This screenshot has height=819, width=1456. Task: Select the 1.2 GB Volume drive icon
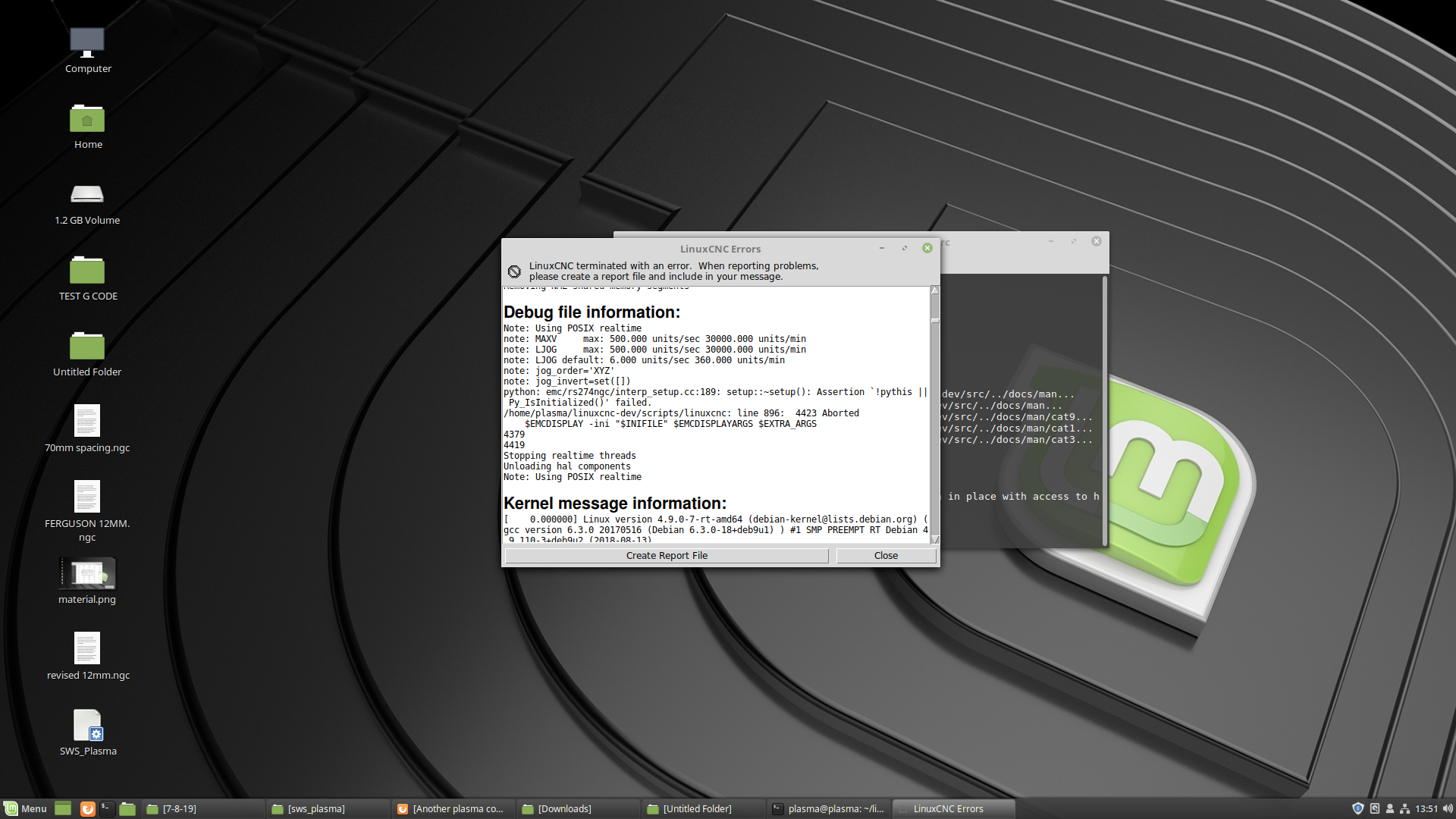pos(87,194)
